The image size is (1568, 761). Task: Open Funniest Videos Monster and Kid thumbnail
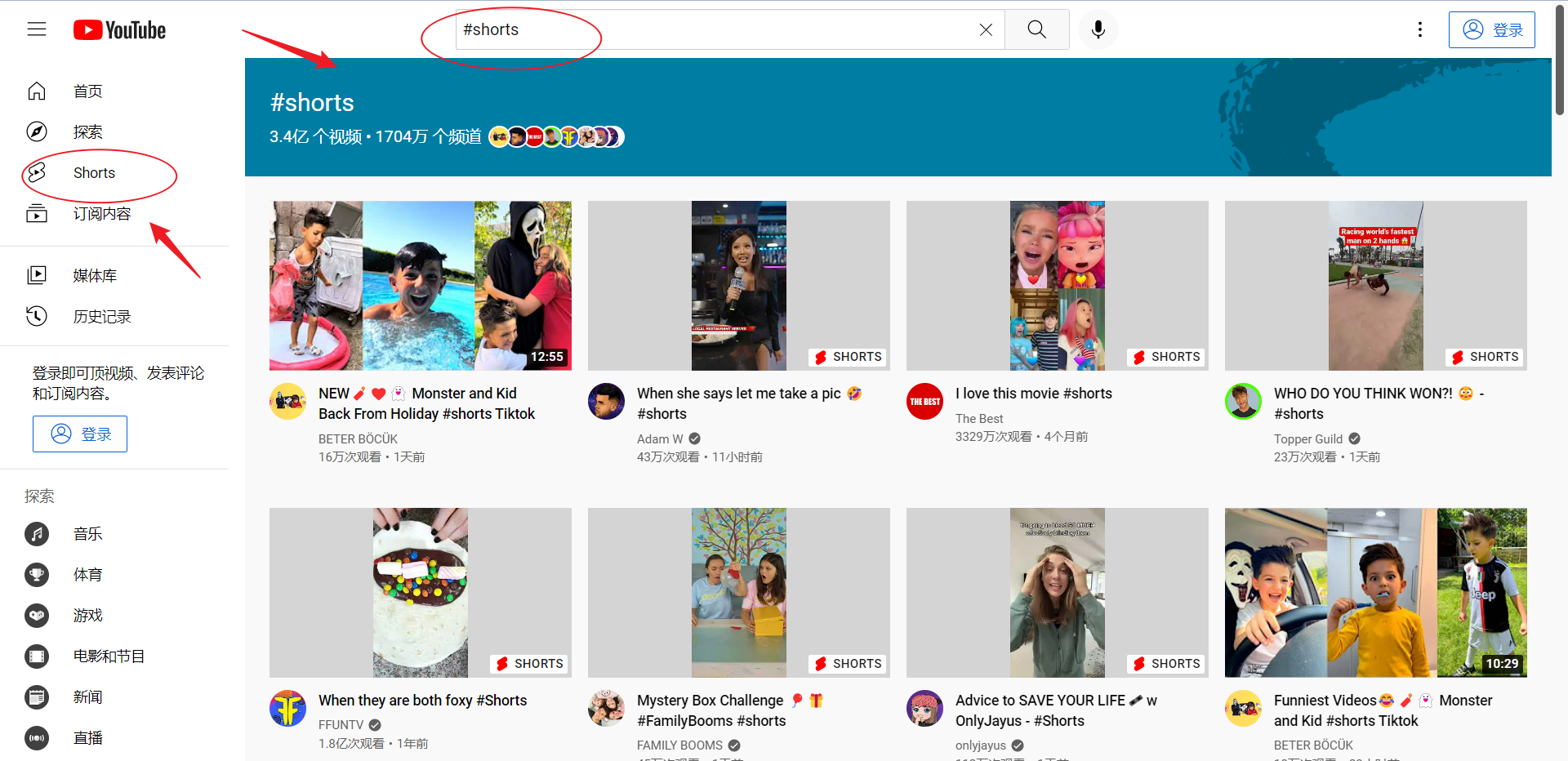pos(1376,593)
